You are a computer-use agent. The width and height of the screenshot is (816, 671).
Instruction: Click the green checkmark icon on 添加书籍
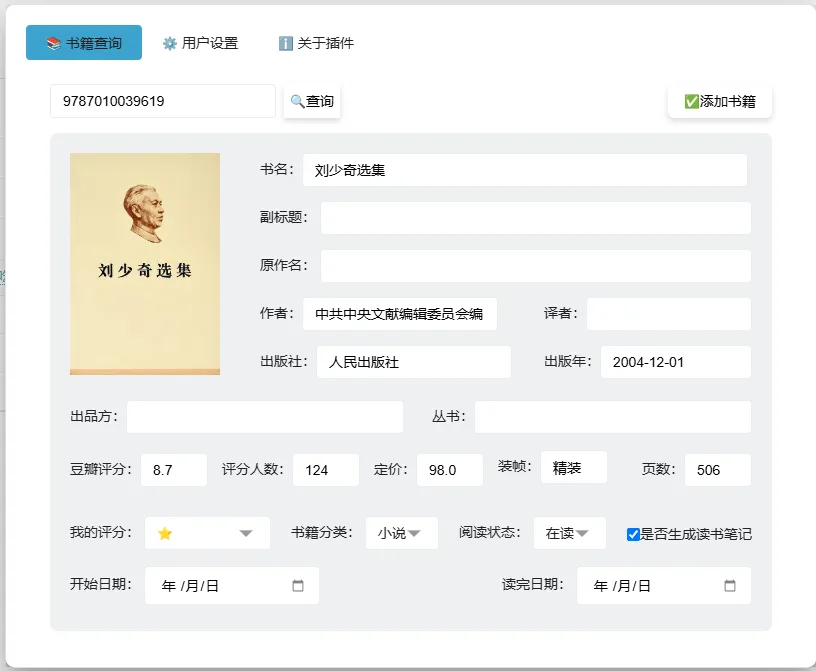(x=691, y=102)
